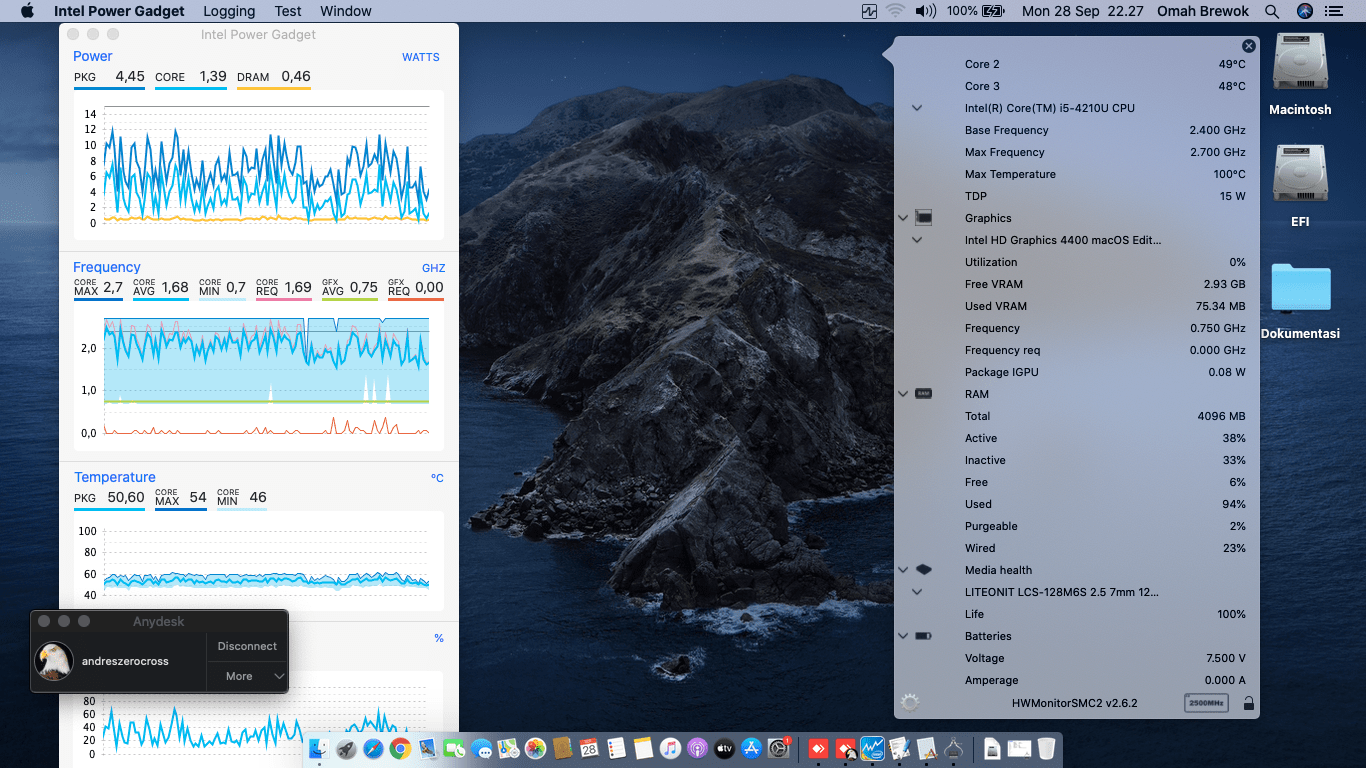
Task: Open the Test menu
Action: pyautogui.click(x=288, y=11)
